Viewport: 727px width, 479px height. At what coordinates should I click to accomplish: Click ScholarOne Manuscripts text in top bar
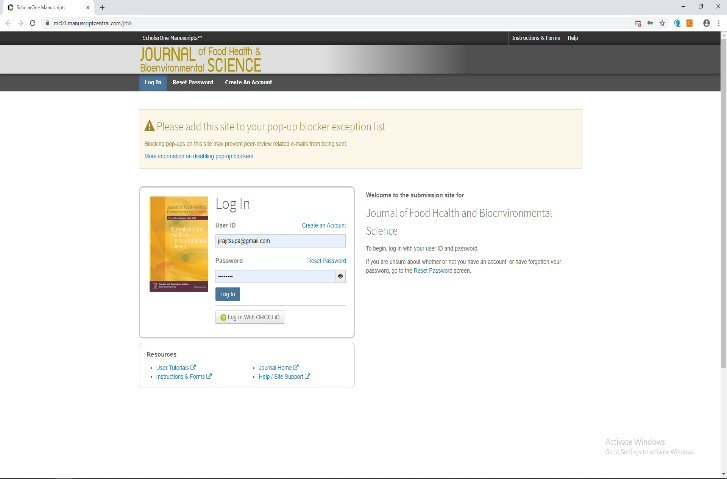pyautogui.click(x=172, y=38)
